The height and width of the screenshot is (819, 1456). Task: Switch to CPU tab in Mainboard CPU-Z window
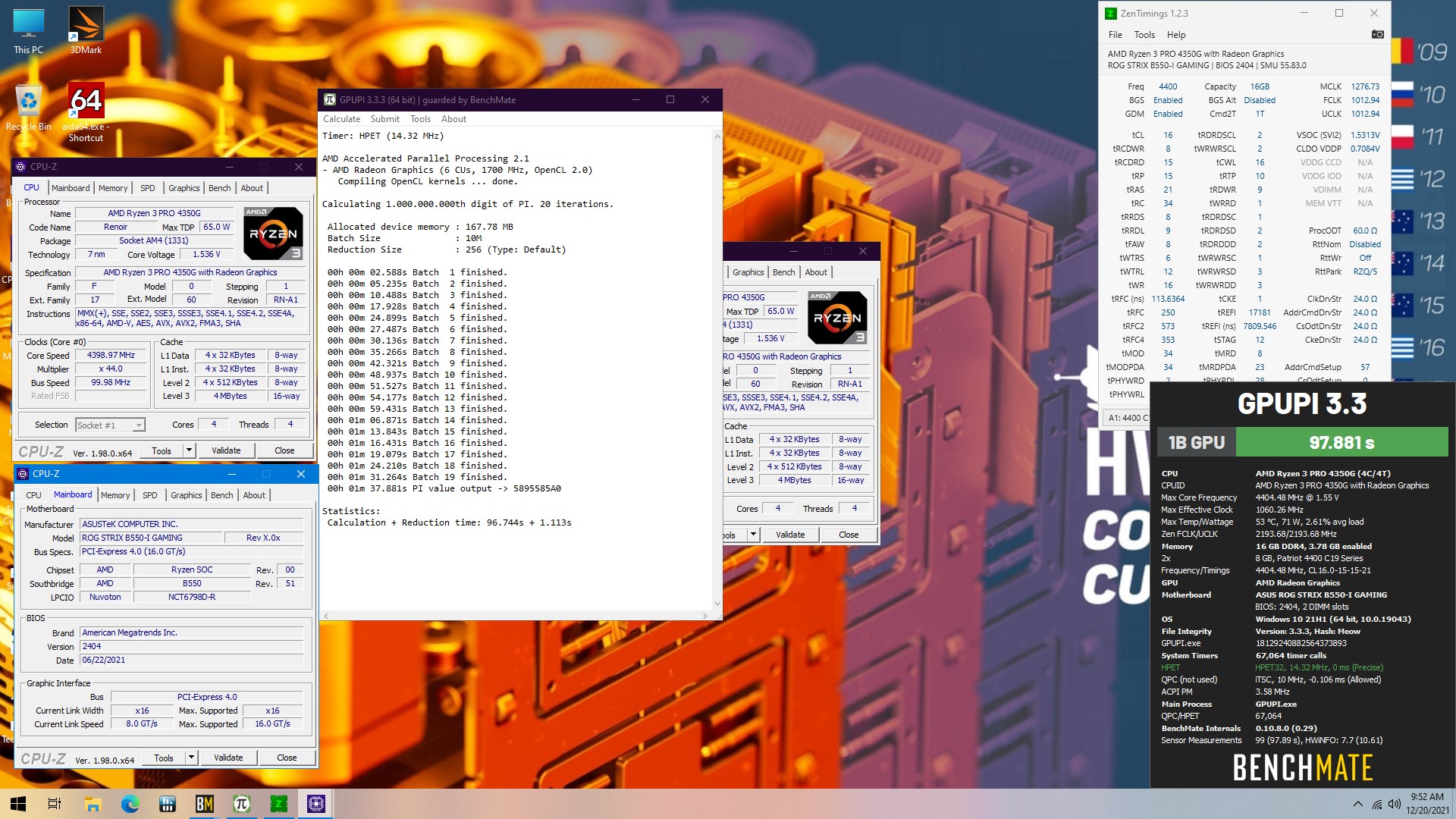(x=33, y=495)
